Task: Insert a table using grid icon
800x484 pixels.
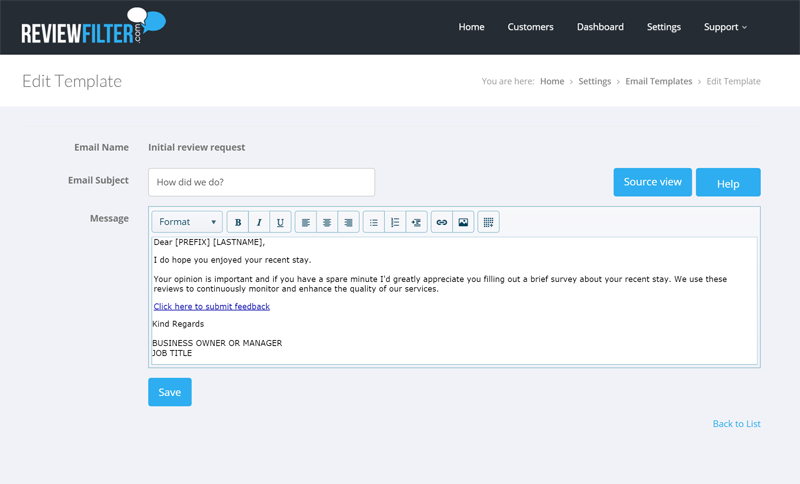Action: [x=488, y=222]
